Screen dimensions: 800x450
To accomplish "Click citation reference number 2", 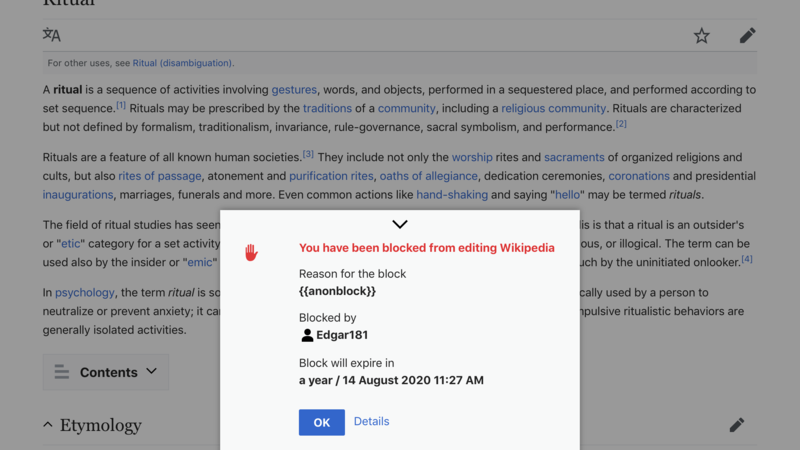I will coord(621,124).
